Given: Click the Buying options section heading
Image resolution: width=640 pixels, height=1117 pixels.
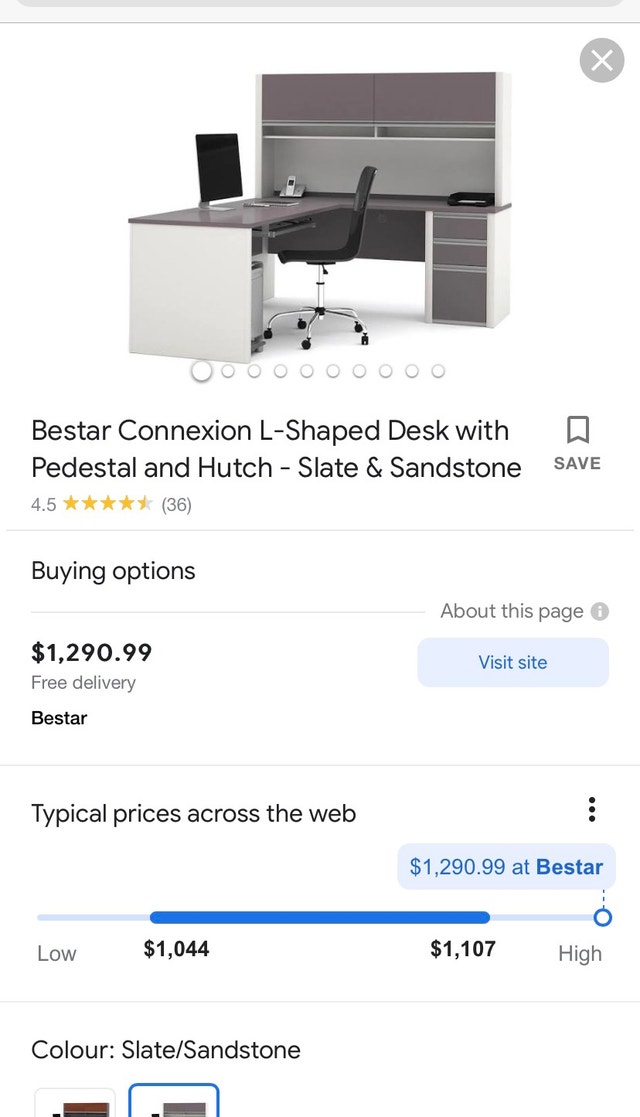Looking at the screenshot, I should pos(113,571).
